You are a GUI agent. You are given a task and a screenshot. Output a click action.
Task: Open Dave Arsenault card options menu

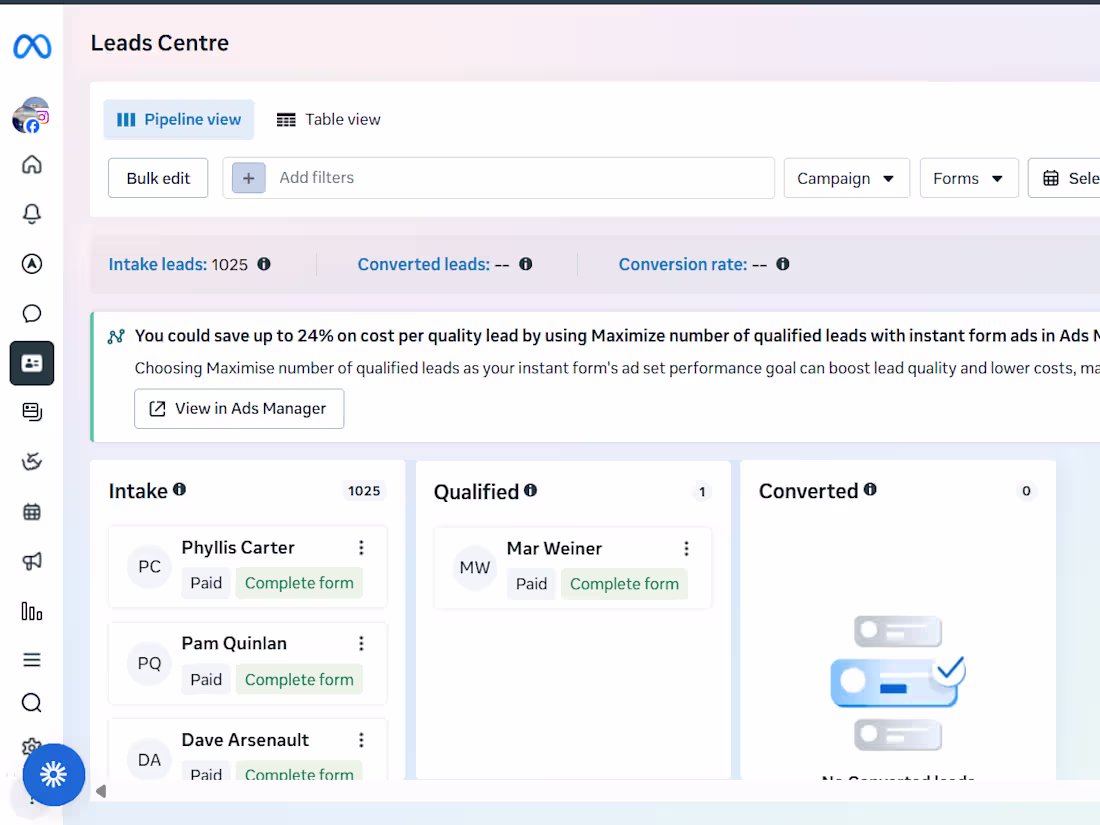pos(361,739)
